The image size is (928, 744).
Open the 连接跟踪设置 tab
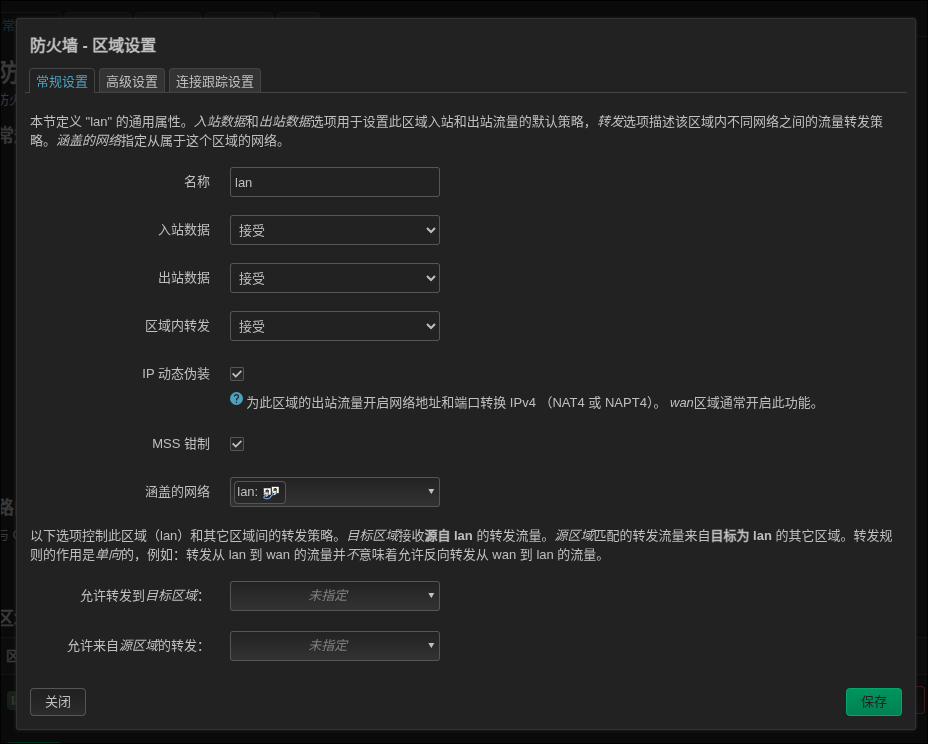coord(215,82)
